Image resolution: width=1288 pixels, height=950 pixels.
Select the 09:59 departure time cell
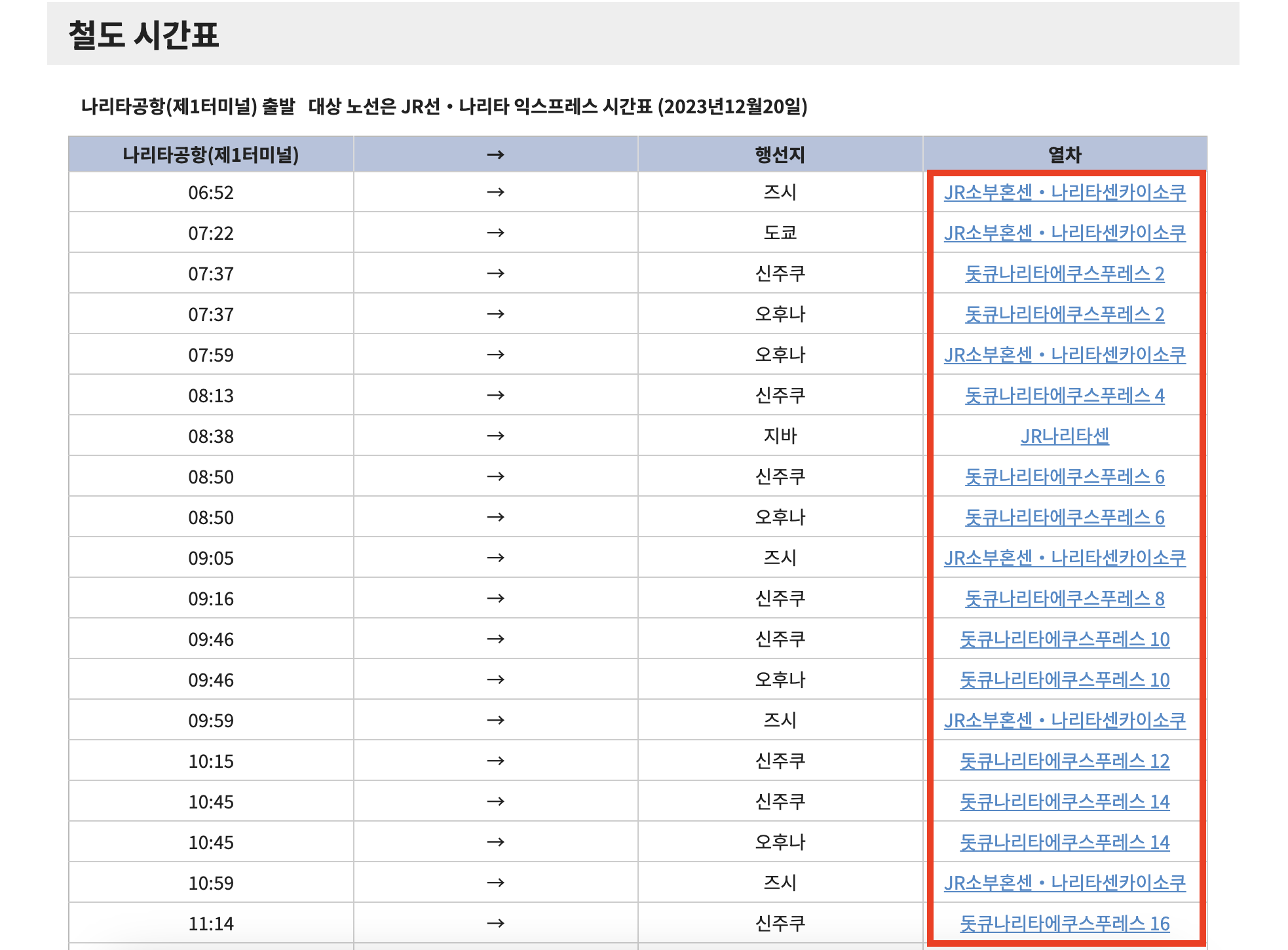(211, 721)
